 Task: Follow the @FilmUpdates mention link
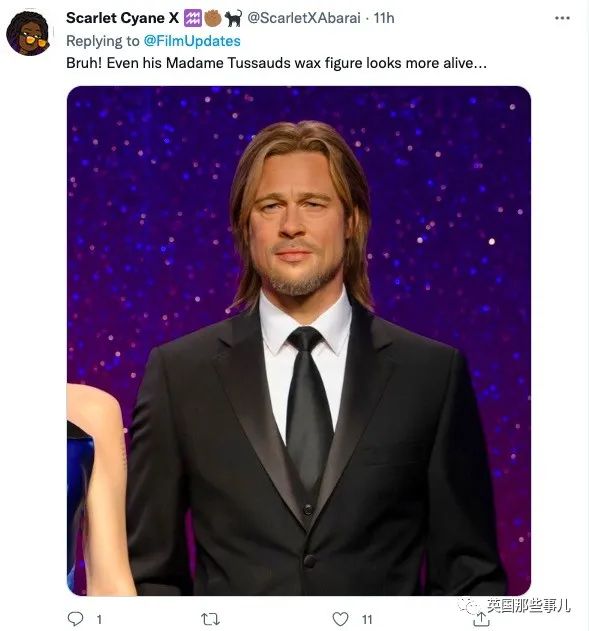coord(192,41)
